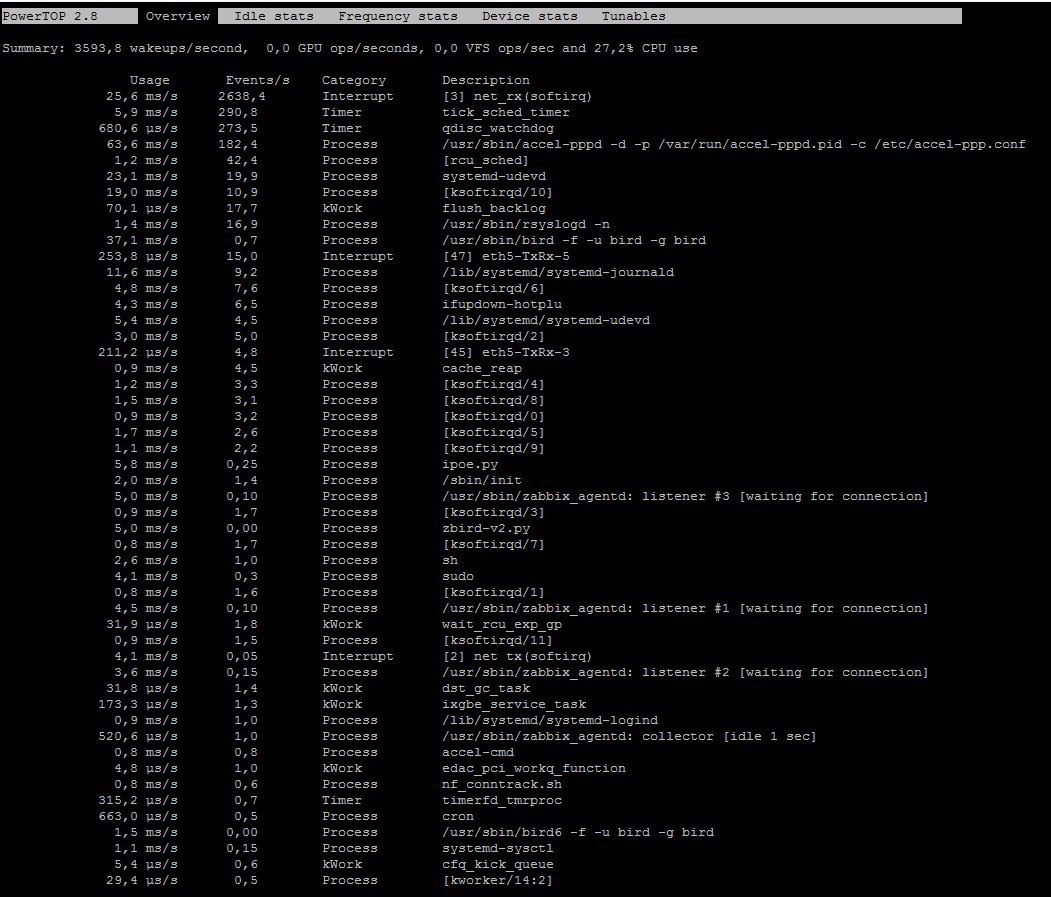Click the cache_reap kWork row
This screenshot has width=1051, height=897.
point(318,369)
